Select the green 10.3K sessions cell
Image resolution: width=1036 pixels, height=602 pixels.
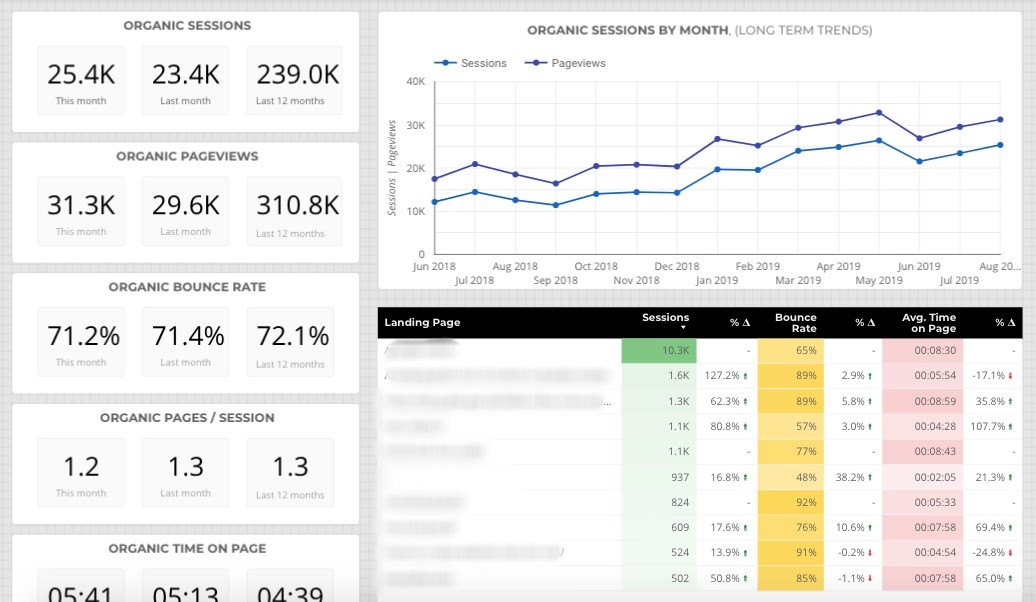click(x=658, y=351)
